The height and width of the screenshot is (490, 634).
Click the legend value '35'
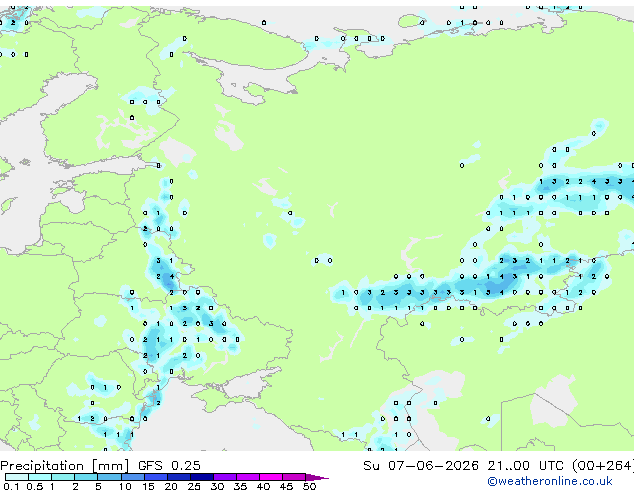[x=240, y=486]
